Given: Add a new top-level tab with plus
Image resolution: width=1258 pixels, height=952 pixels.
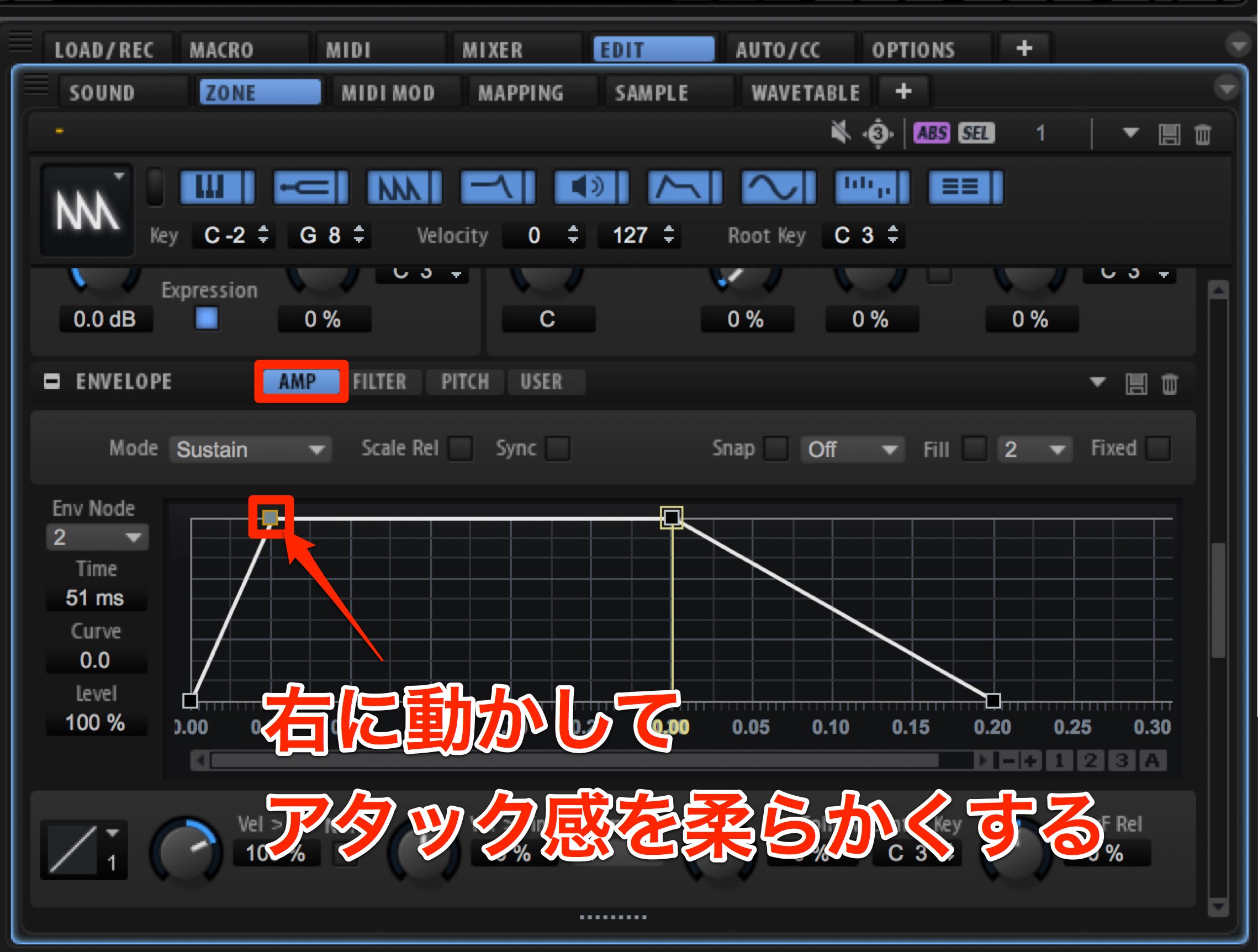Looking at the screenshot, I should pyautogui.click(x=1024, y=49).
